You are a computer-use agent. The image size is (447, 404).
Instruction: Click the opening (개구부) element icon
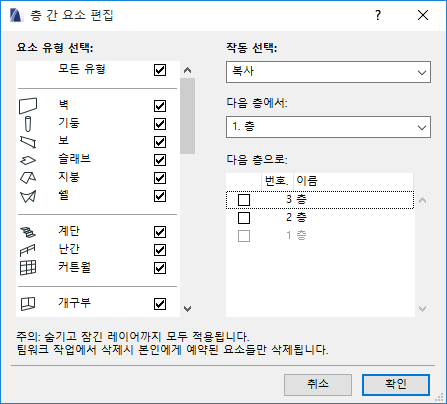28,304
